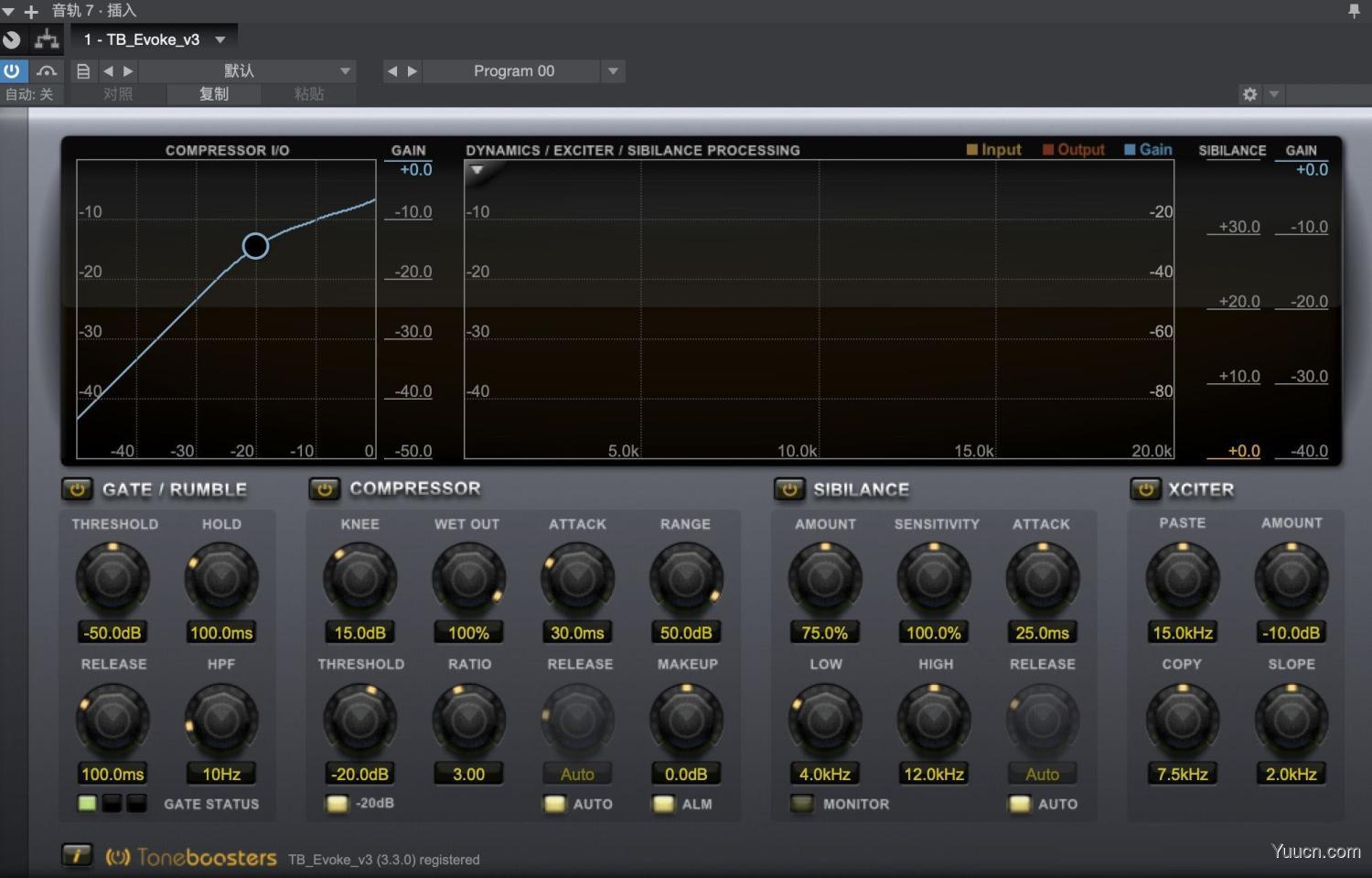The image size is (1372, 878).
Task: Enable AUTO under the compressor release
Action: 553,804
